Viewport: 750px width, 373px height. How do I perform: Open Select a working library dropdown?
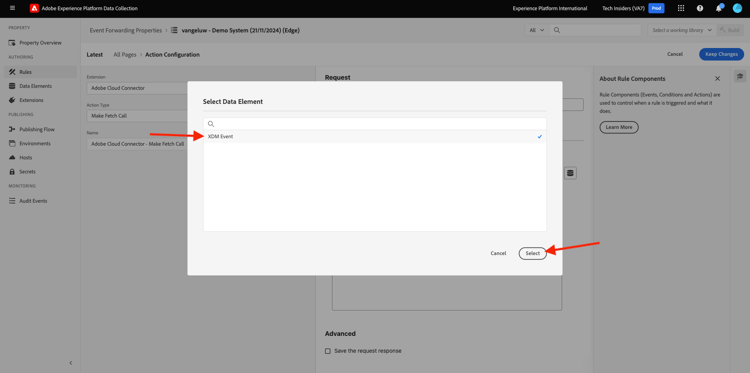pos(682,30)
